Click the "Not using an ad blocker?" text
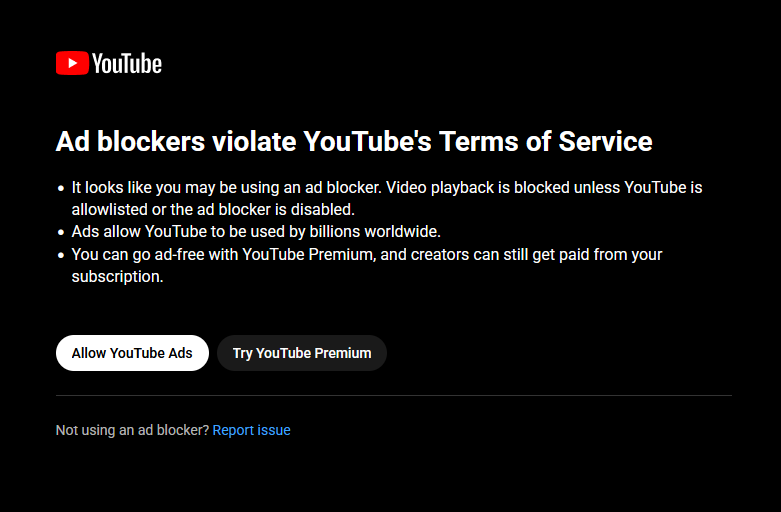This screenshot has height=512, width=781. [132, 430]
